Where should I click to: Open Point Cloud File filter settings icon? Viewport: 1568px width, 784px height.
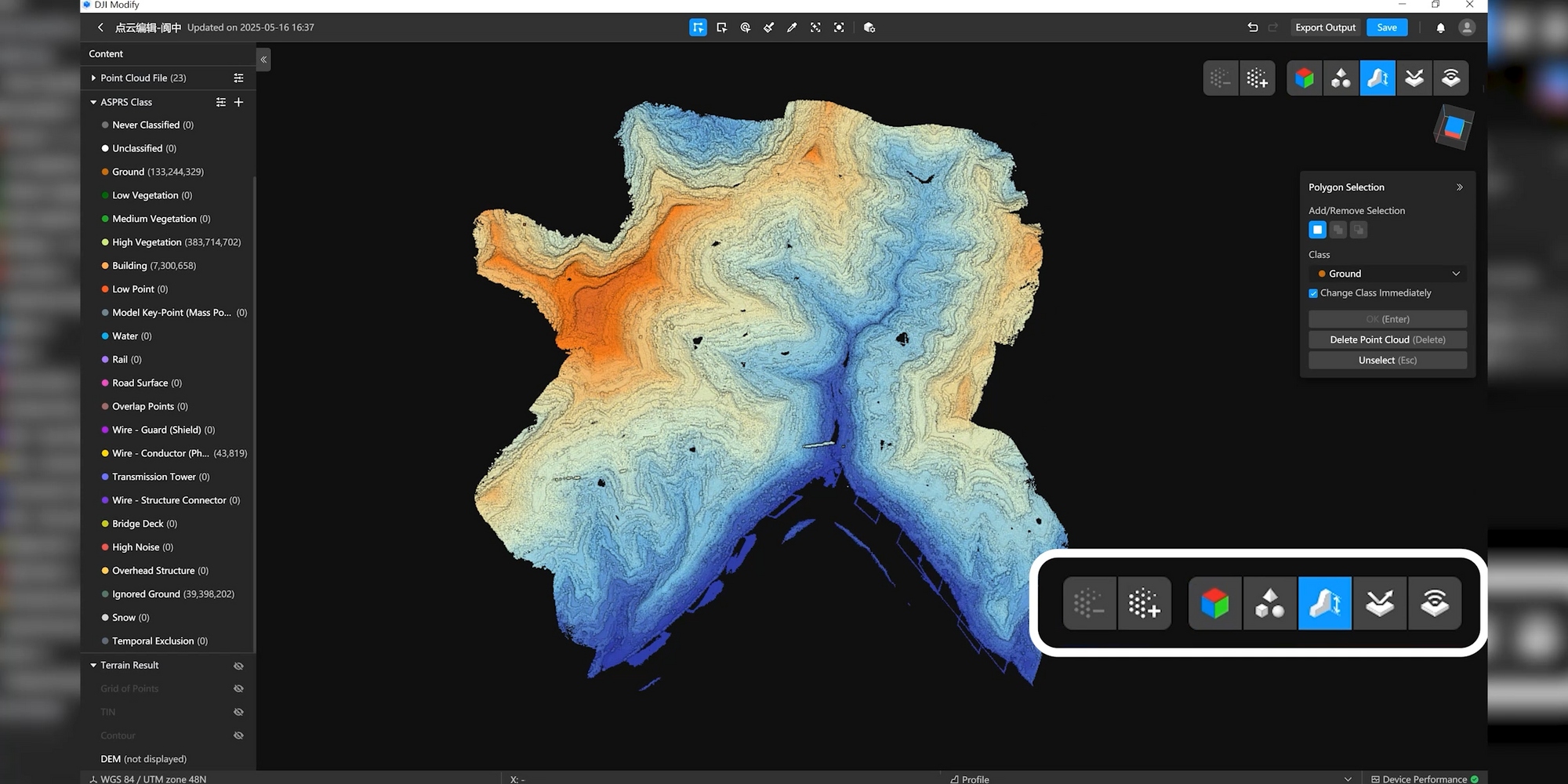[239, 78]
